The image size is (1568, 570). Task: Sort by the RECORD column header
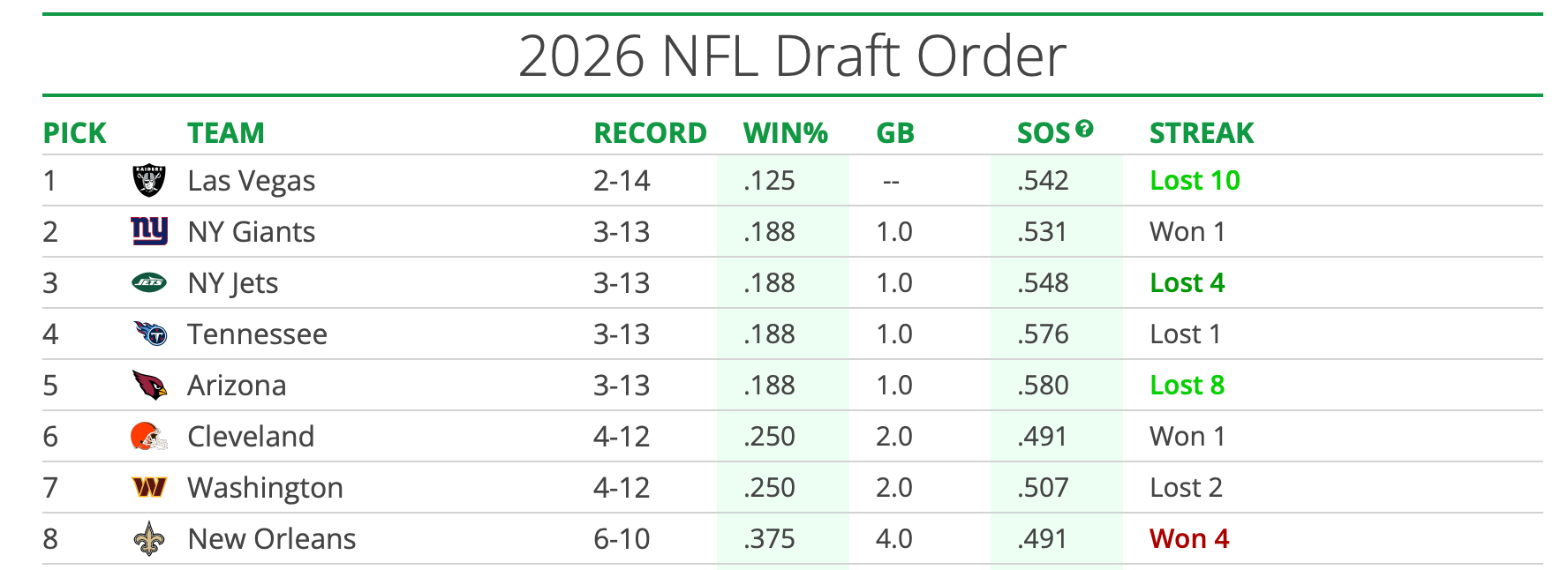(650, 133)
